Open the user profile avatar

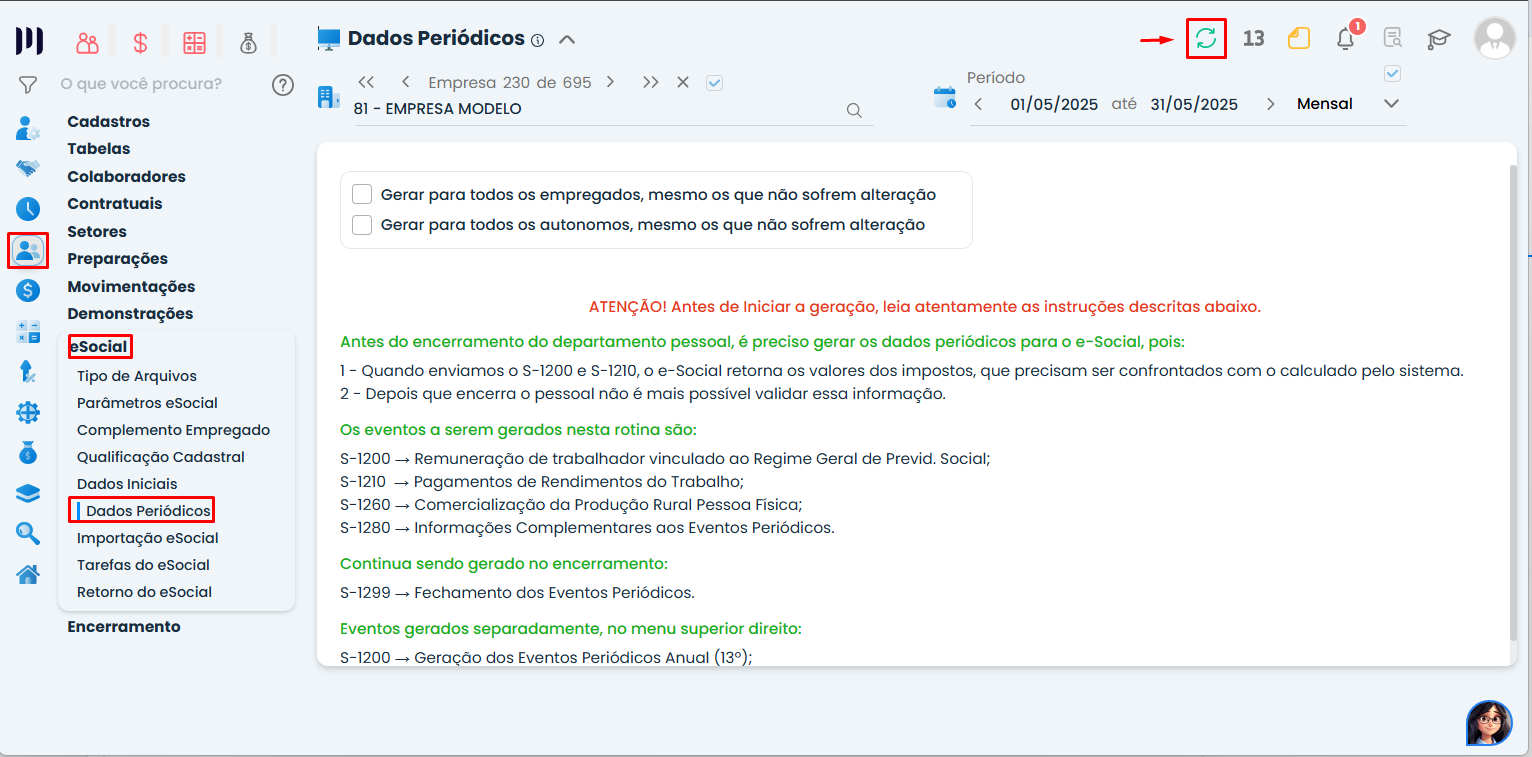click(1495, 38)
